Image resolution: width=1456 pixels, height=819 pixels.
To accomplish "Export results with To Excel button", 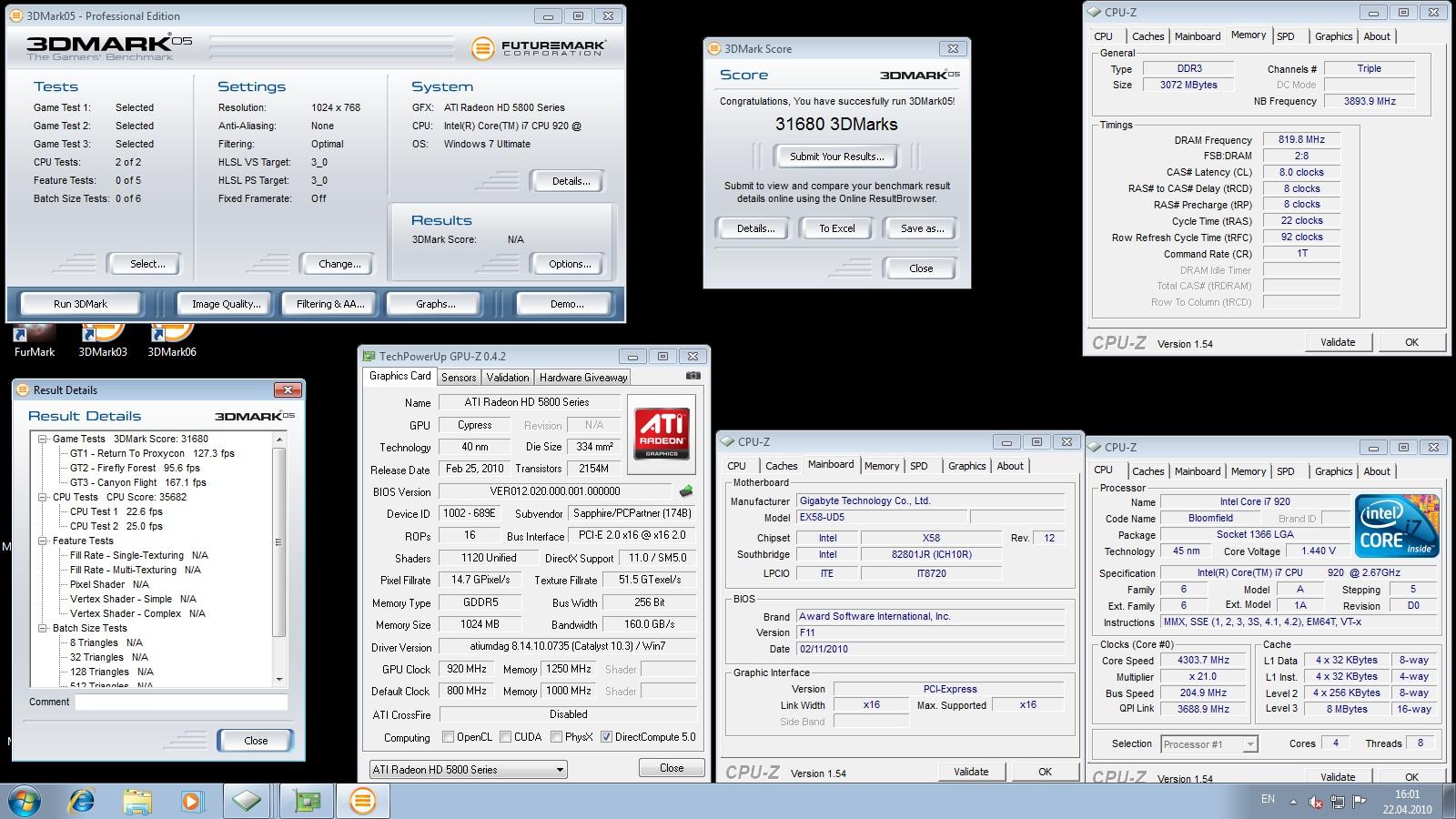I will [836, 228].
